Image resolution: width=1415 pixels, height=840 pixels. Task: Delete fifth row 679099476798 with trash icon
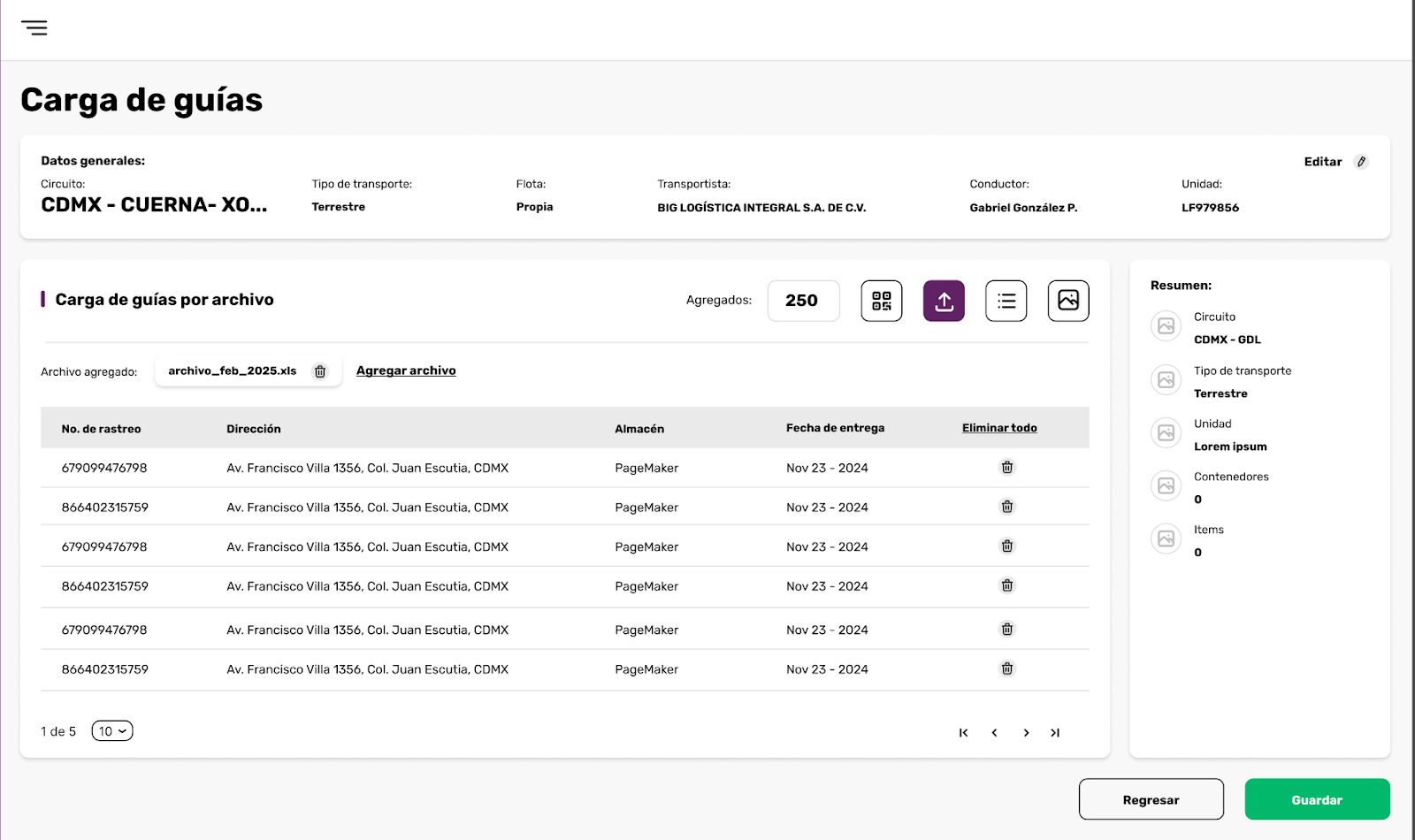click(1006, 630)
